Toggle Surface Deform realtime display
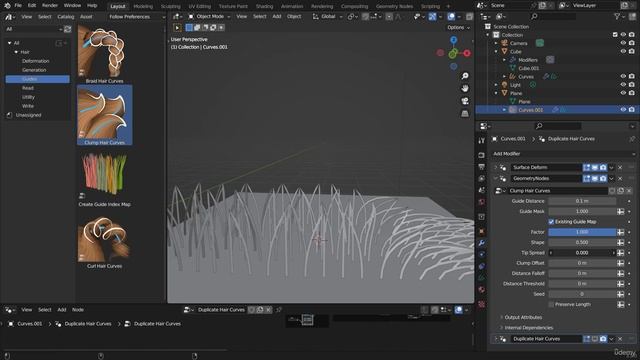The height and width of the screenshot is (360, 640). tap(595, 168)
